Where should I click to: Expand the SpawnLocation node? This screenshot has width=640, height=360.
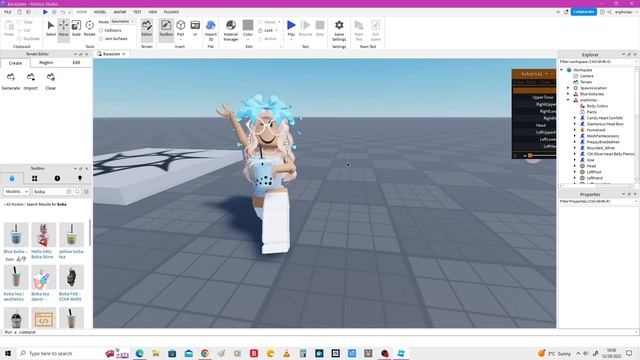click(568, 88)
